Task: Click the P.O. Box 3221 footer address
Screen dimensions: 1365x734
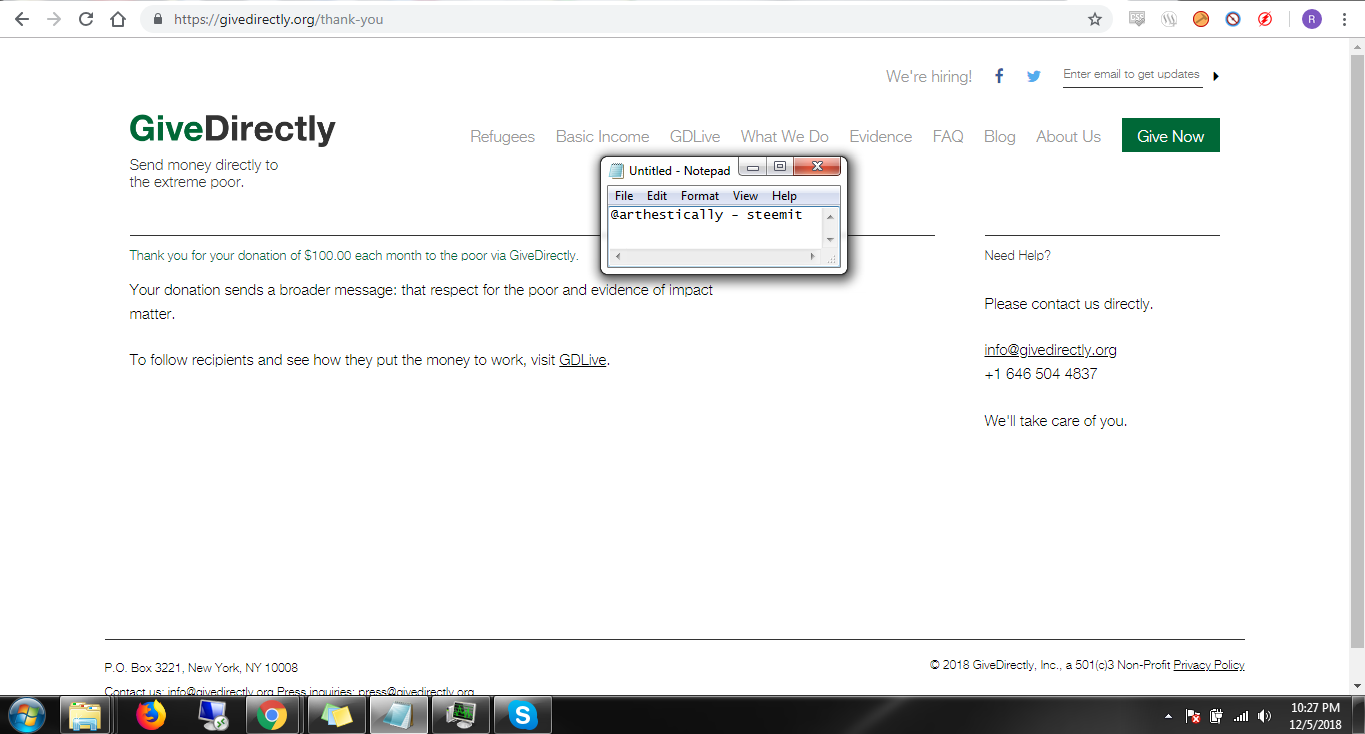Action: point(201,667)
